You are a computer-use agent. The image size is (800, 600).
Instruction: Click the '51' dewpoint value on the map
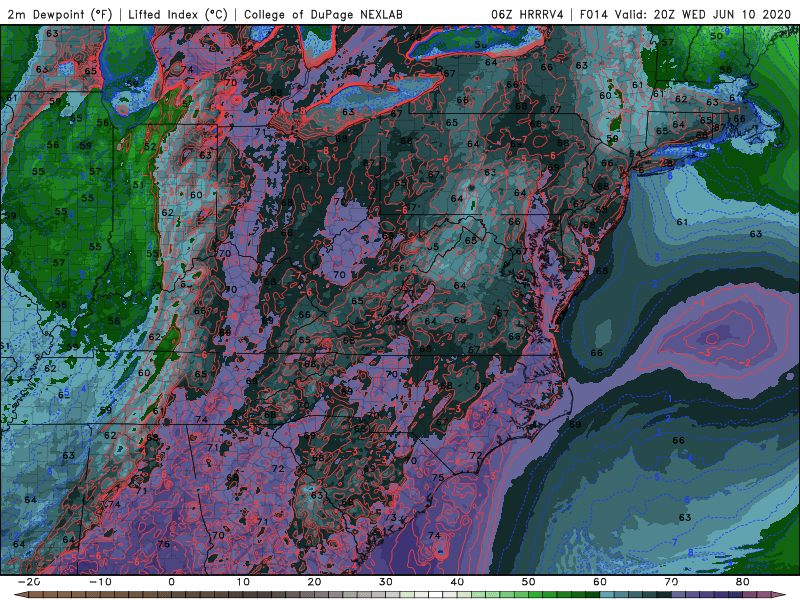pos(138,184)
